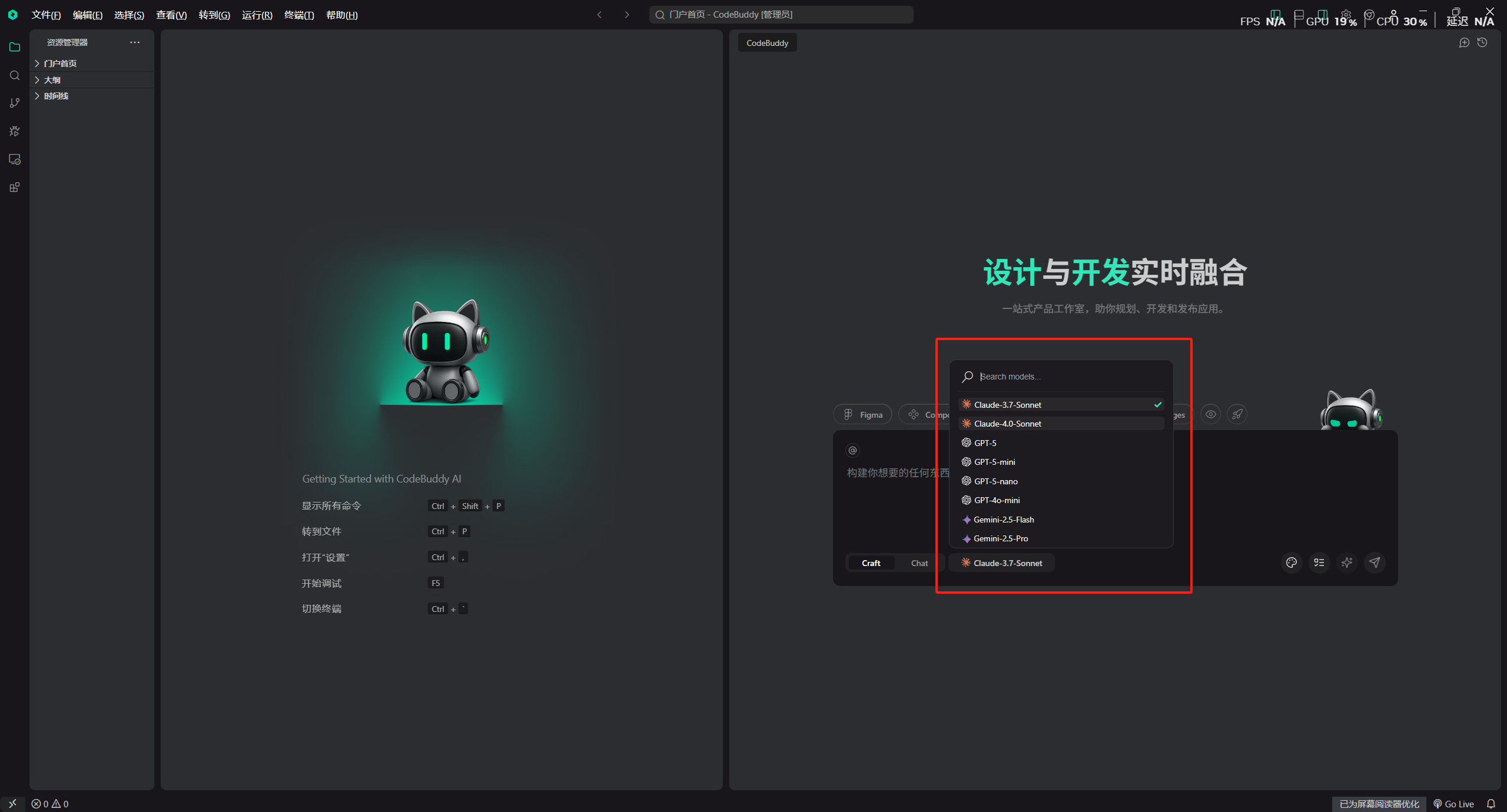Select Claude-4.0-Sonnet in the model list
The width and height of the screenshot is (1507, 812).
[x=1061, y=424]
